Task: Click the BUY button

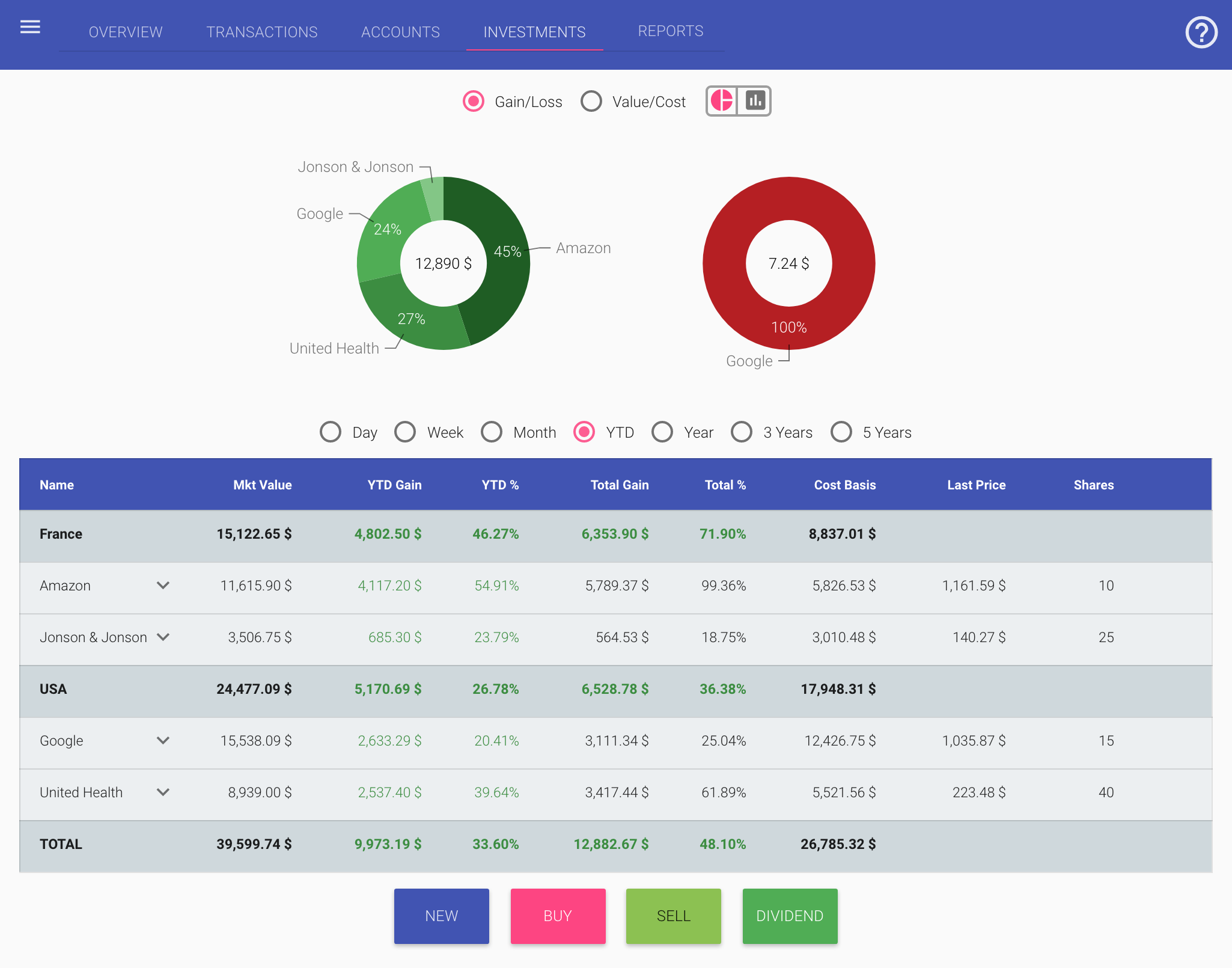Action: (558, 916)
